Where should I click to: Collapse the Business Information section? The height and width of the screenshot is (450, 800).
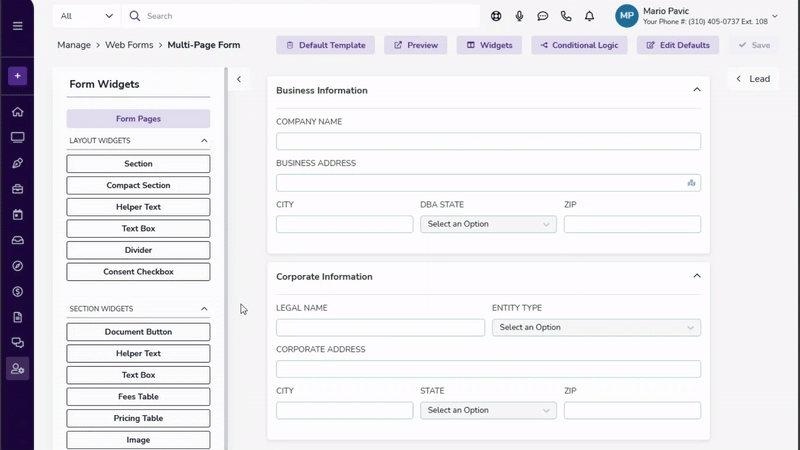pos(697,90)
